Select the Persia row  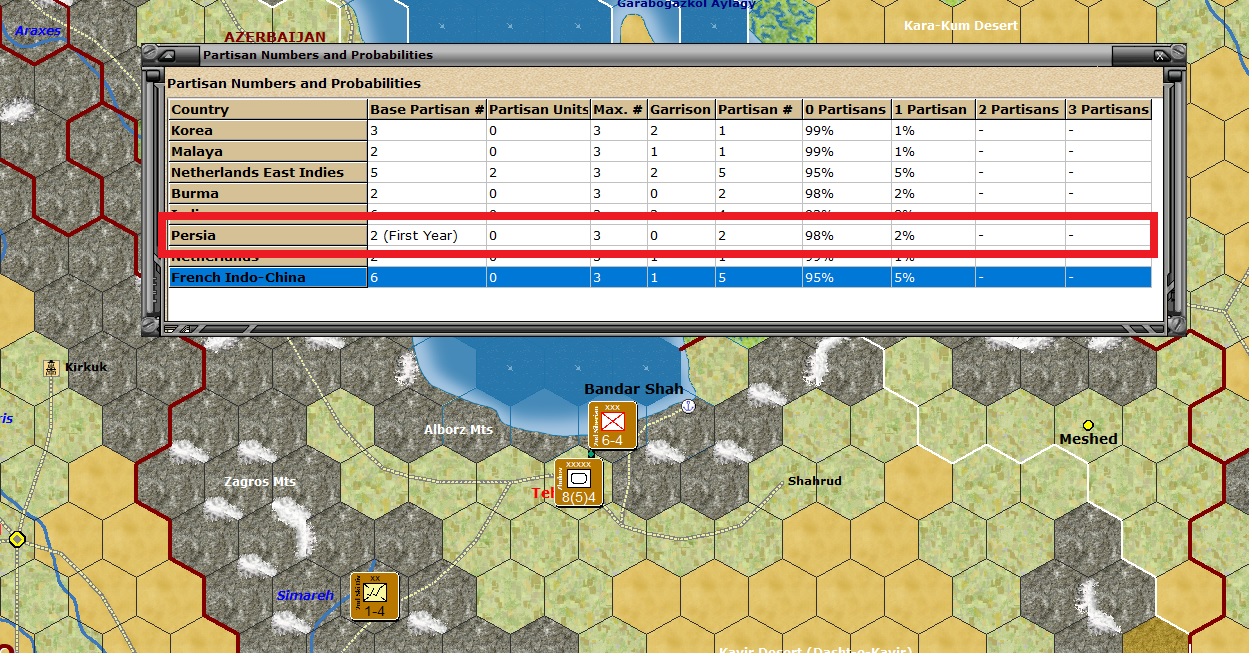pos(660,236)
